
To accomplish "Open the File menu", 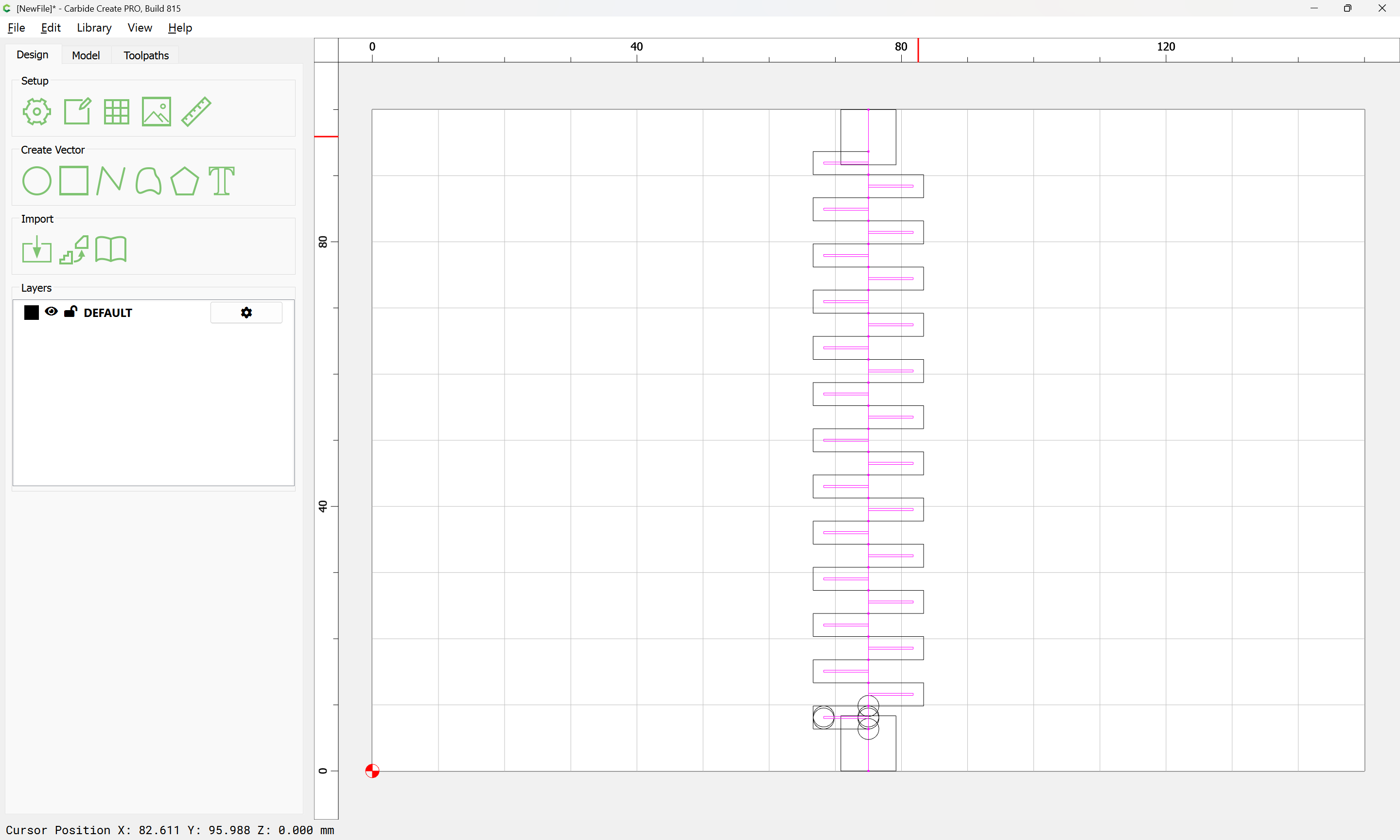I will [17, 28].
